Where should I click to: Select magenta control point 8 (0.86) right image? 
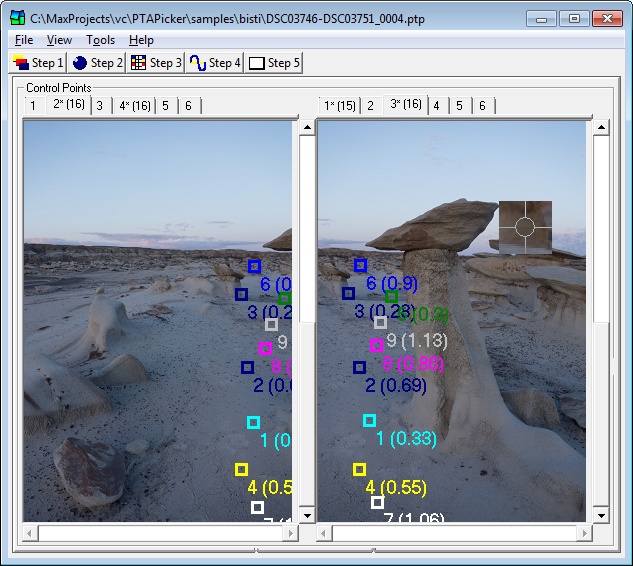click(376, 346)
